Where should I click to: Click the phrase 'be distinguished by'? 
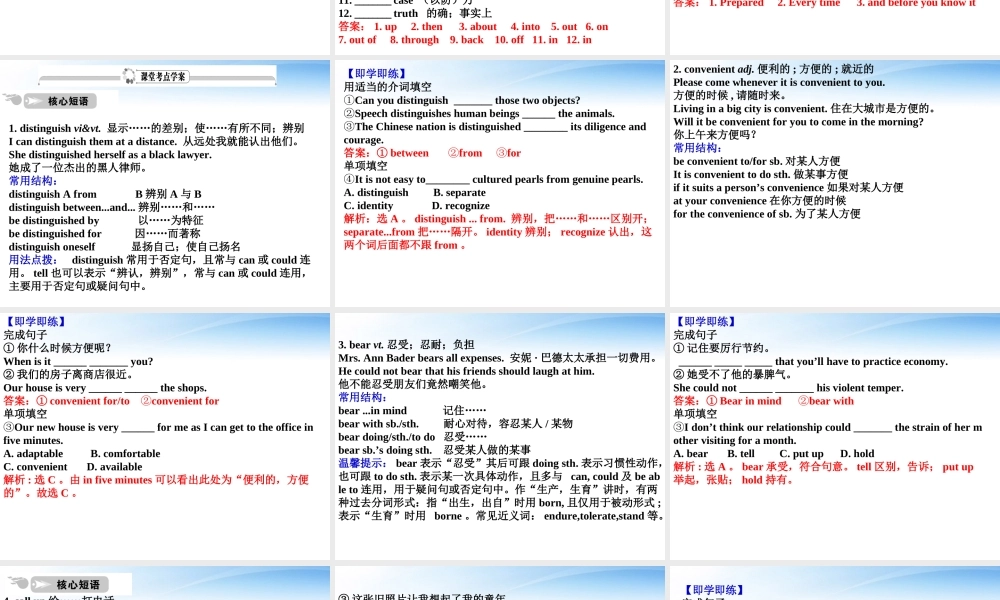(x=54, y=221)
